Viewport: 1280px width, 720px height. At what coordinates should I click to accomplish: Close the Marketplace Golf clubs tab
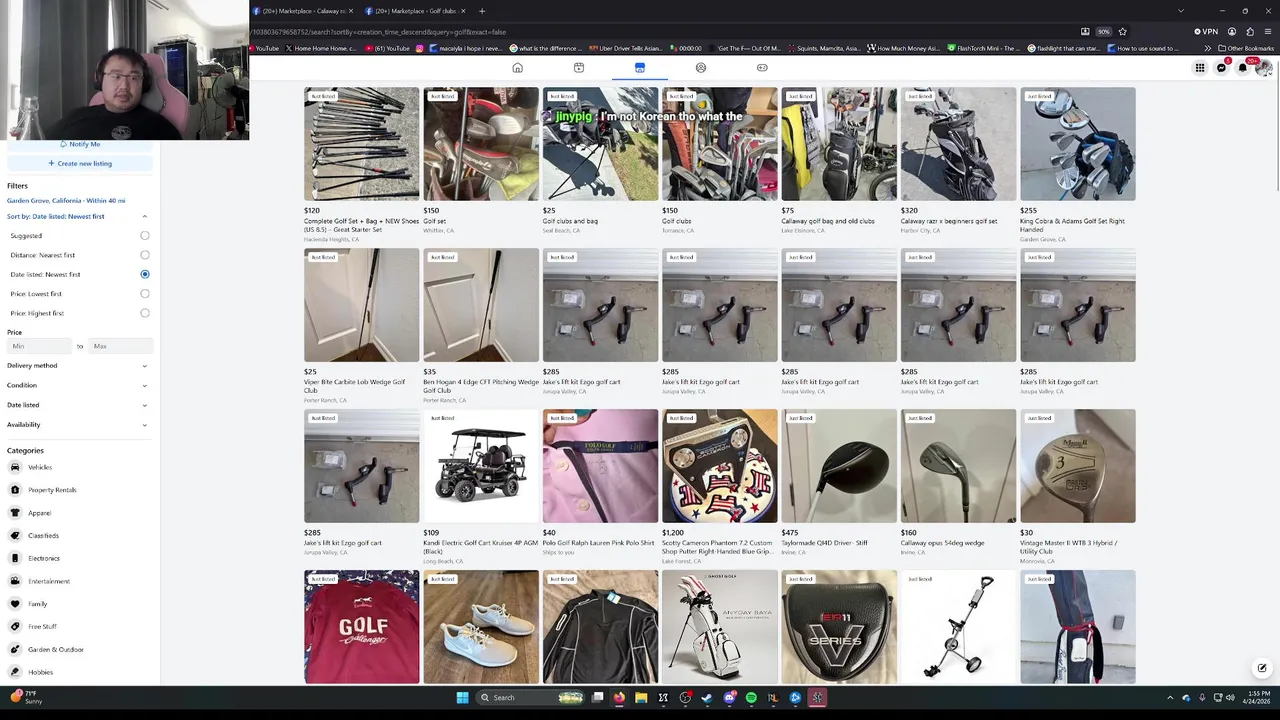(x=462, y=11)
